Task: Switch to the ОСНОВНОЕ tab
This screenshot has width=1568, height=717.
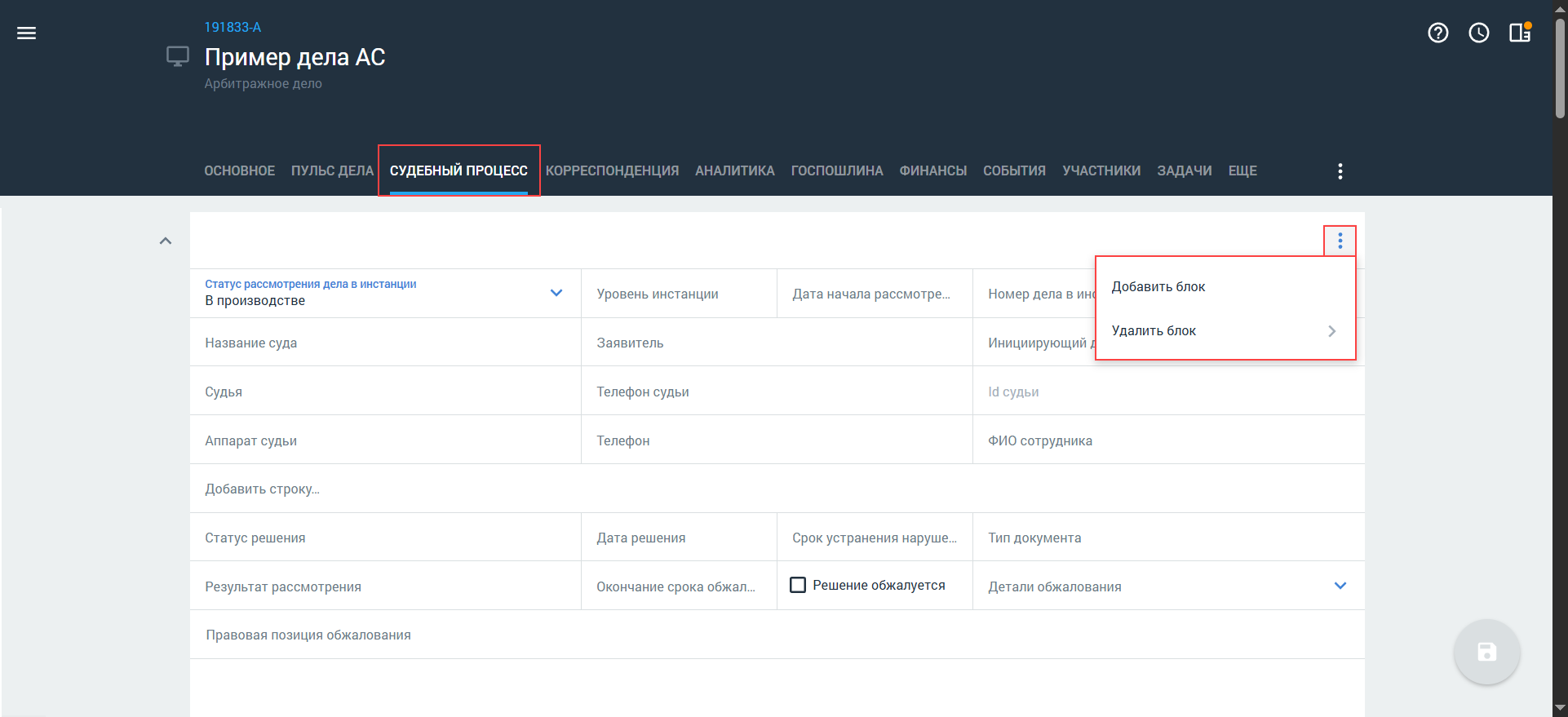Action: [x=240, y=171]
